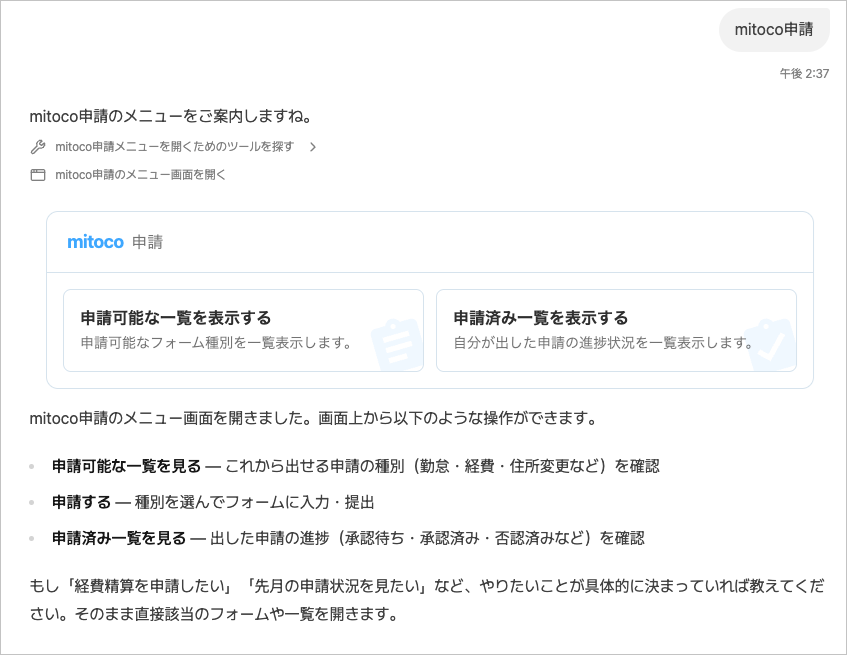Click the text 'mitoco申請メニューを開くためのツールを探す'
Screen dimensions: 847x655
pyautogui.click(x=174, y=146)
